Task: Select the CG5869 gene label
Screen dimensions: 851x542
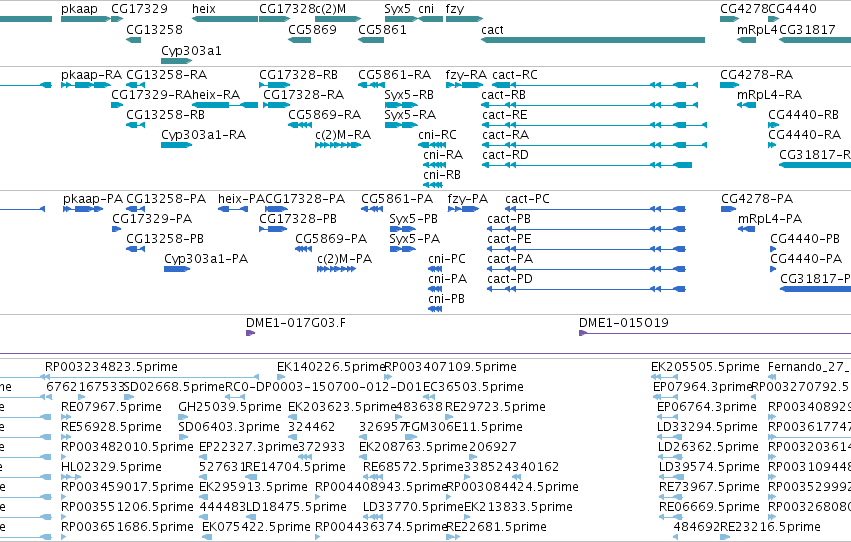Action: tap(312, 30)
